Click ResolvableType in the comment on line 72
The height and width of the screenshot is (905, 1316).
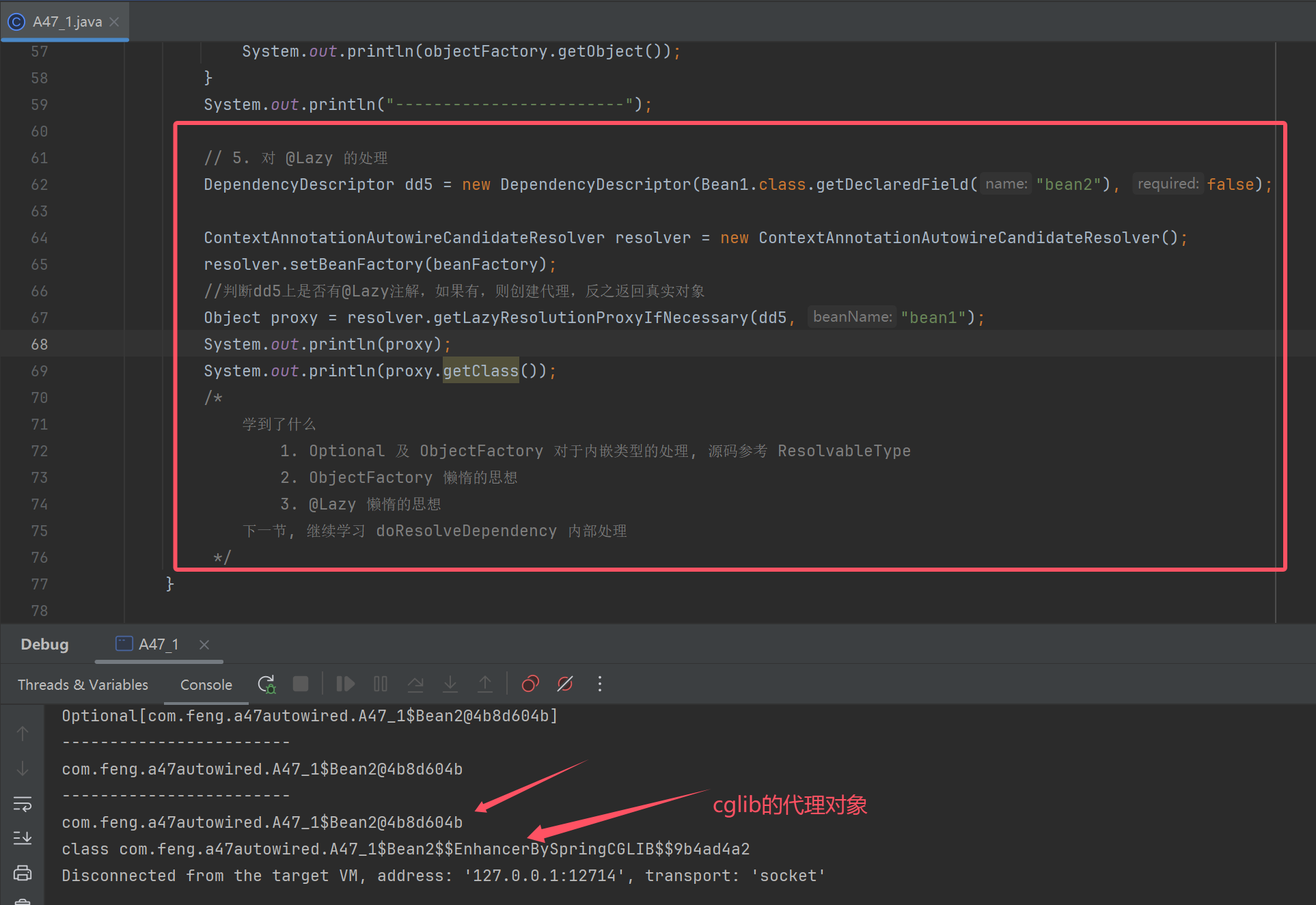(x=844, y=451)
